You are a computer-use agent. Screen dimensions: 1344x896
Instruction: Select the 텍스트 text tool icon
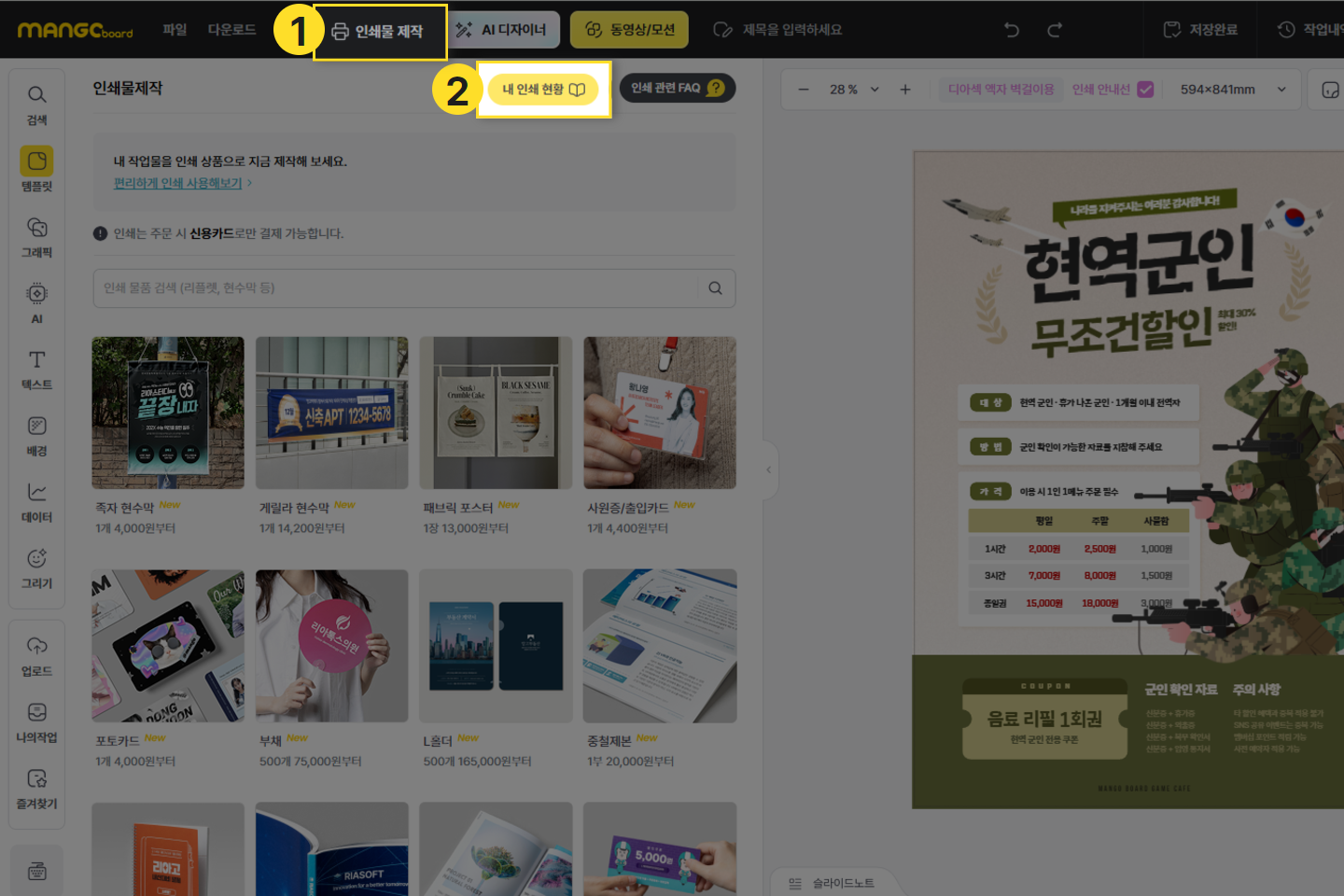click(36, 370)
